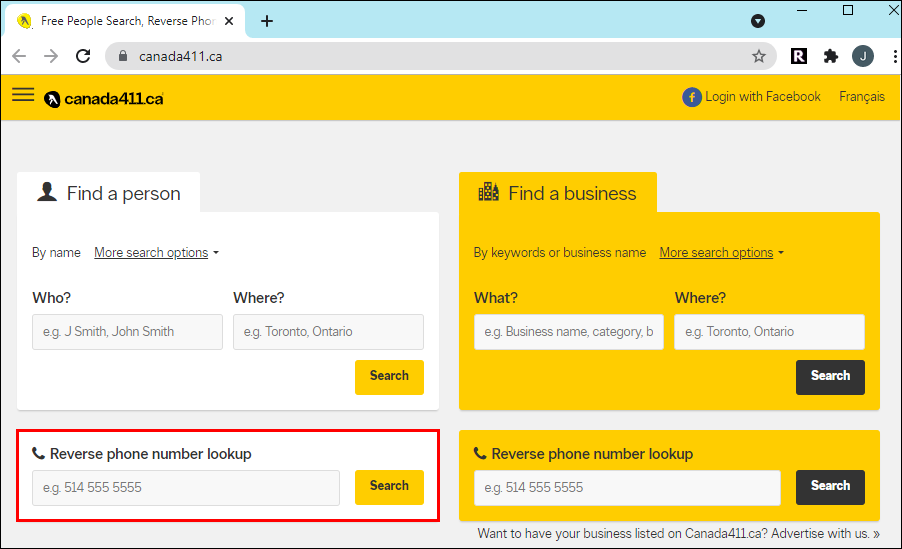This screenshot has width=902, height=549.
Task: Minimize the browser window
Action: click(802, 10)
